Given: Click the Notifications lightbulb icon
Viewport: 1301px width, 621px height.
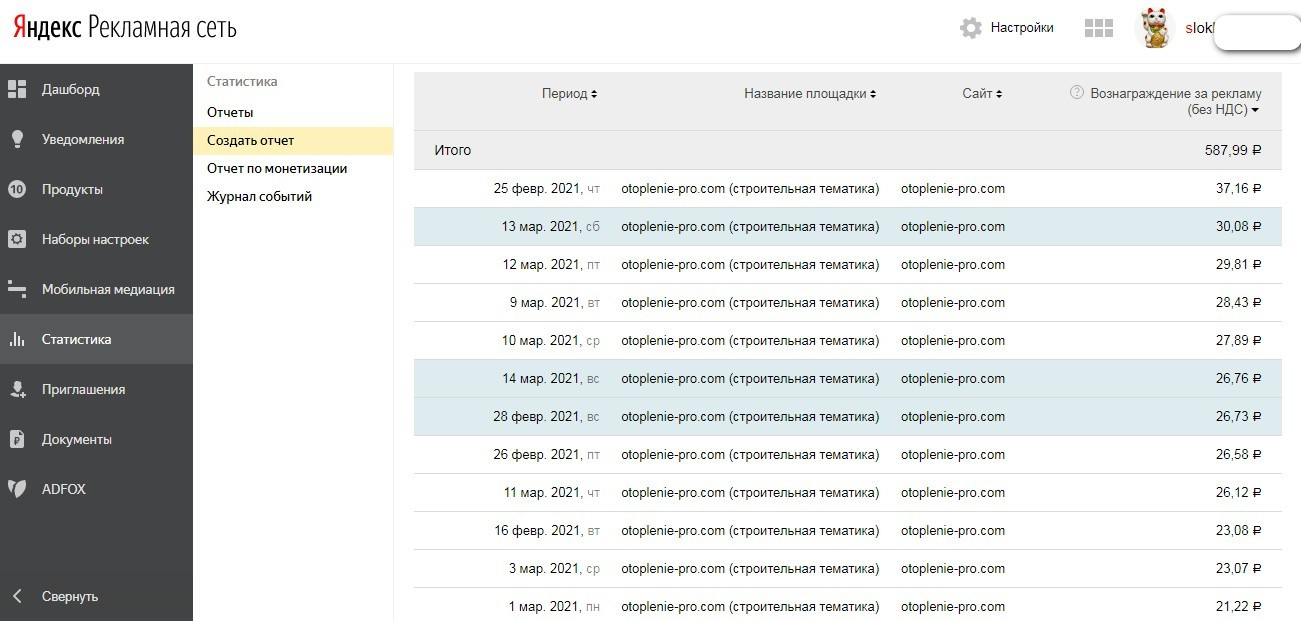Looking at the screenshot, I should [17, 139].
